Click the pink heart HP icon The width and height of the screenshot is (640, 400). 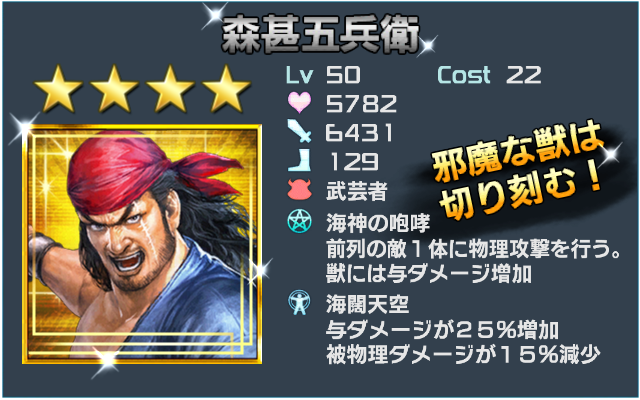[x=299, y=102]
